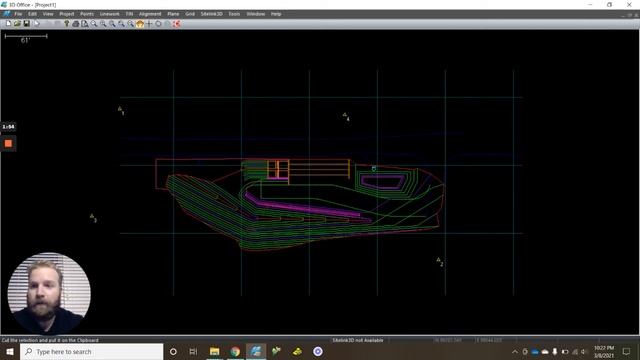Click the third magnifier zoom icon

[112, 24]
